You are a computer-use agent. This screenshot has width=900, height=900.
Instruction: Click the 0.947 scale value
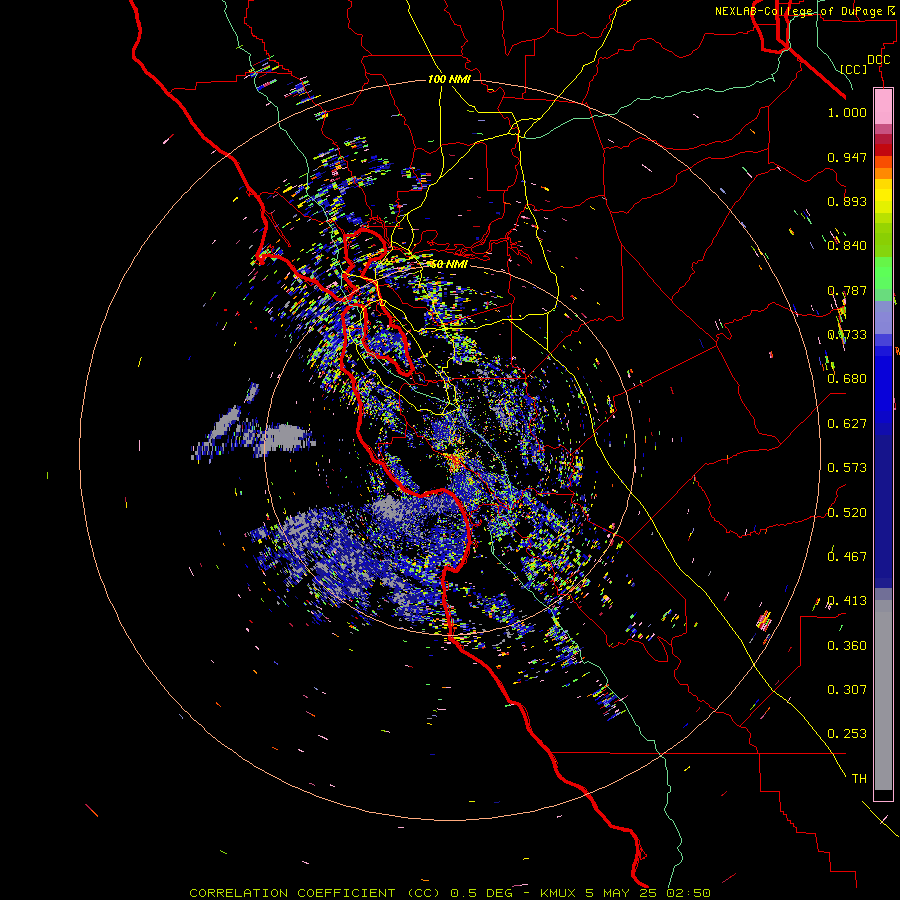click(847, 157)
